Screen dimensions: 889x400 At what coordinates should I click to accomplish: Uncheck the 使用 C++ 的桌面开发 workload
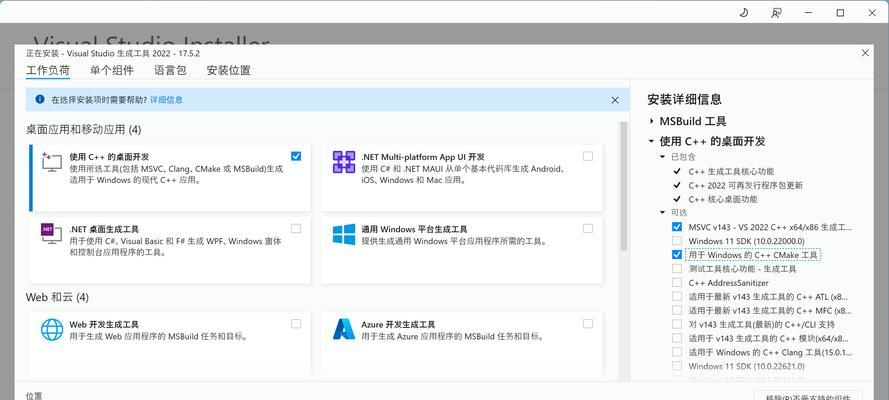tap(296, 156)
